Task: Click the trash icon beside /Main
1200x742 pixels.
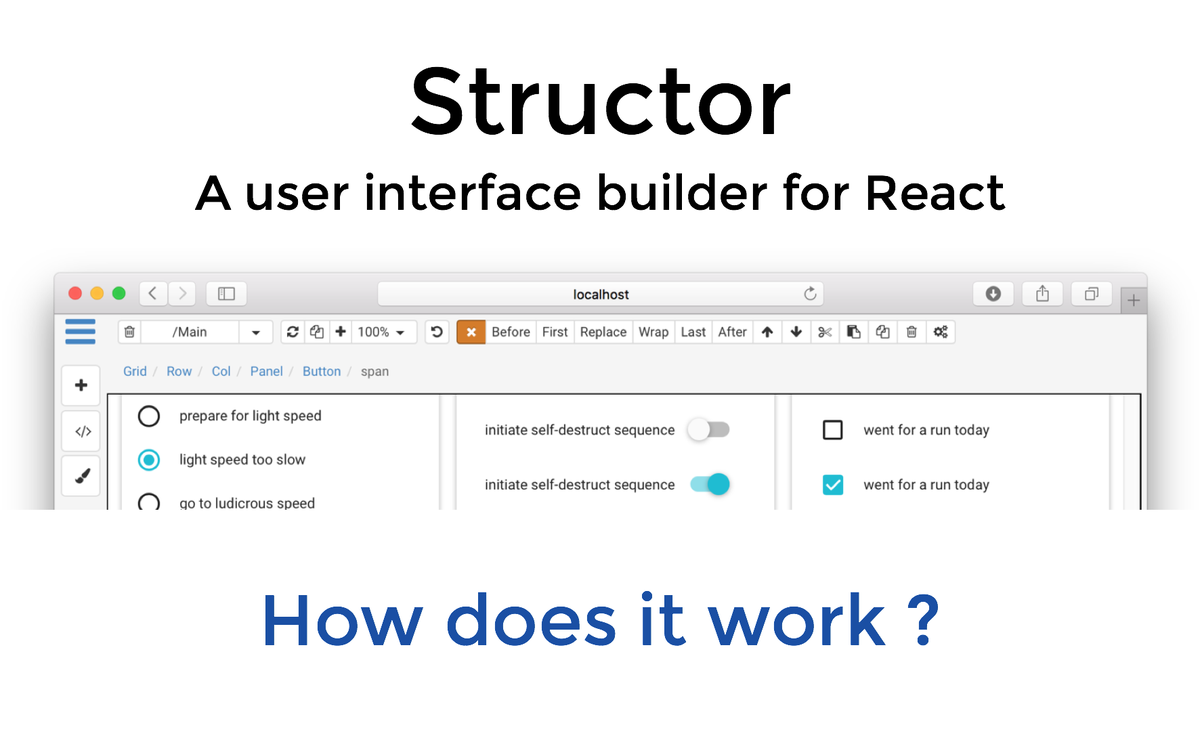Action: pyautogui.click(x=130, y=332)
